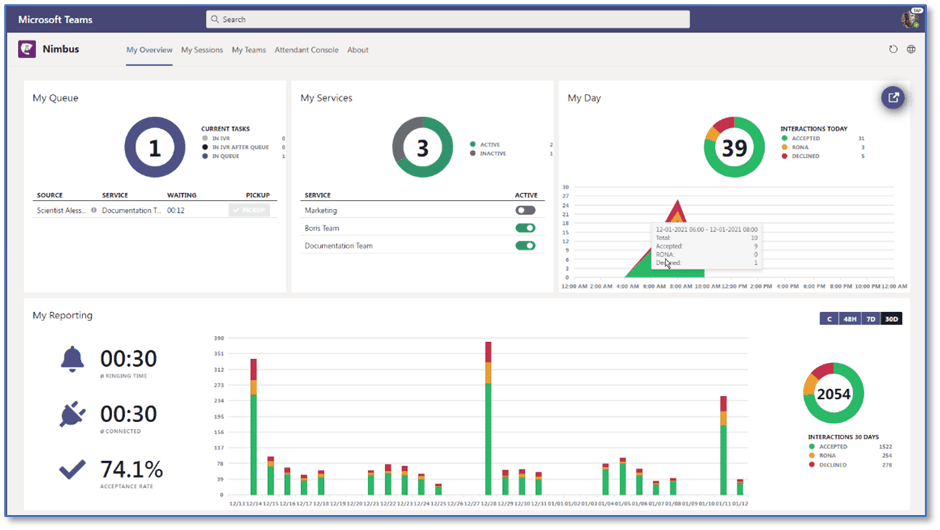Viewport: 940px width, 530px height.
Task: Click the In IVR legend dot
Action: [x=205, y=138]
